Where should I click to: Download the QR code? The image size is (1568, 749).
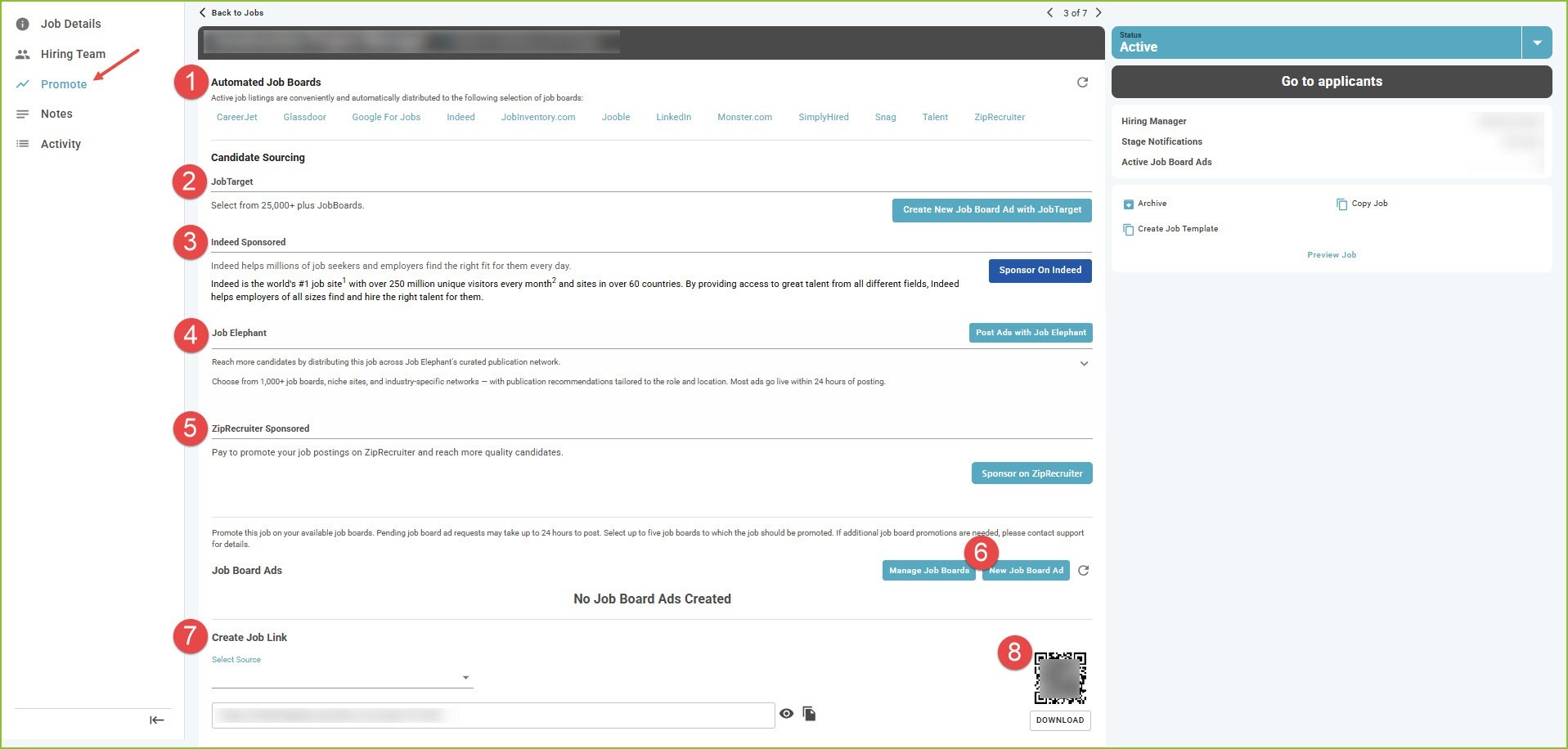(x=1059, y=720)
